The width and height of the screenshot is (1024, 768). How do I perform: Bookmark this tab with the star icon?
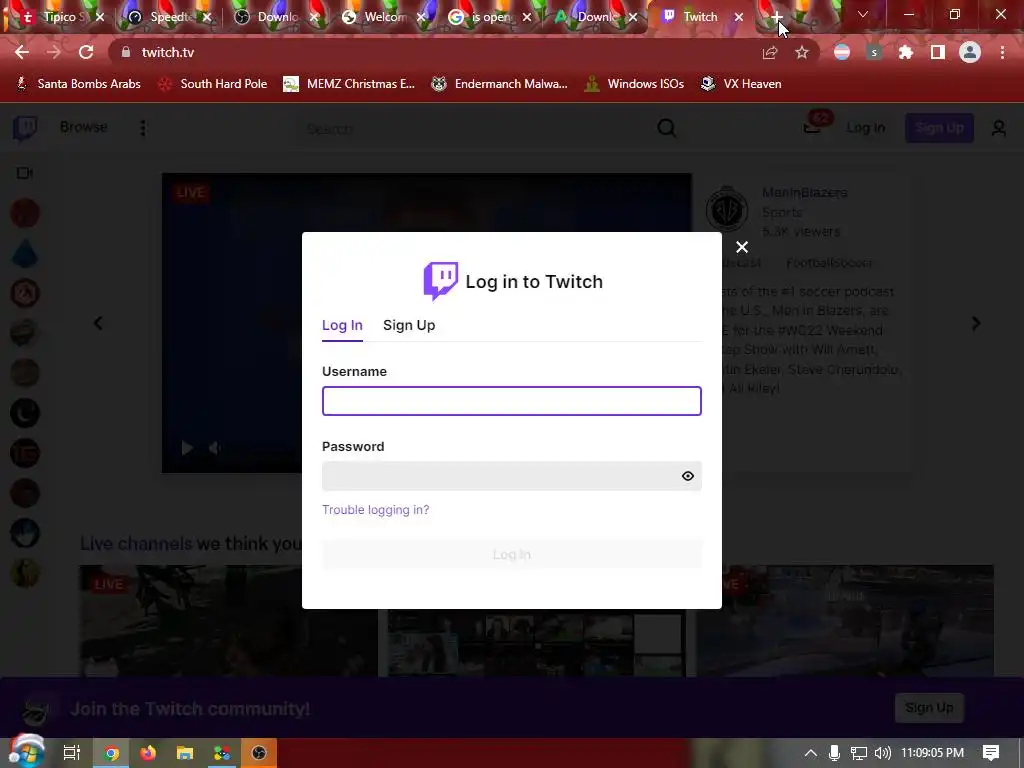pyautogui.click(x=802, y=52)
